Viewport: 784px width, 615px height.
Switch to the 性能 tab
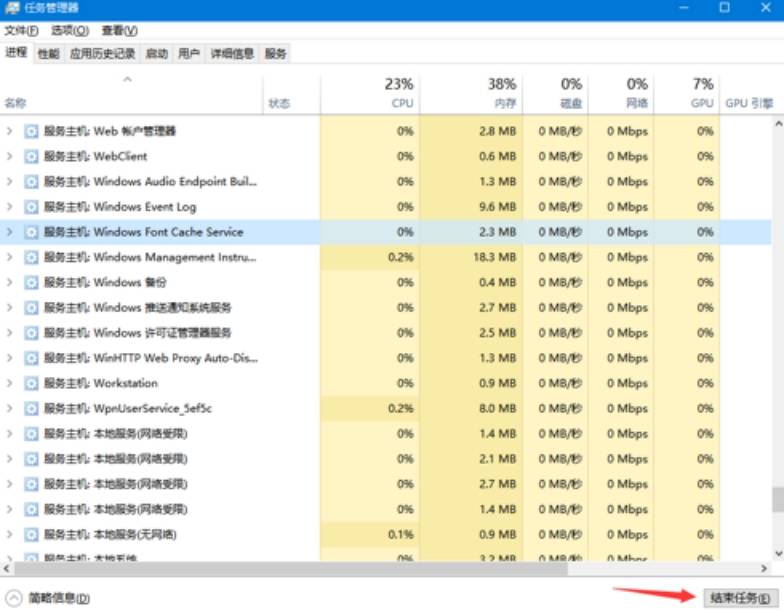(x=48, y=54)
